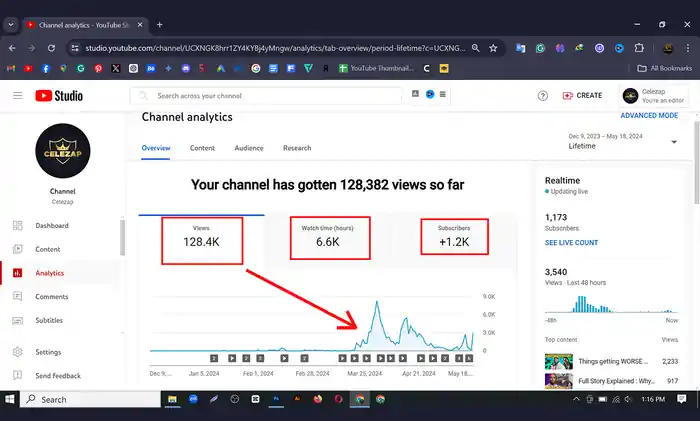The height and width of the screenshot is (421, 700).
Task: Open a new Chrome tab
Action: coord(159,25)
